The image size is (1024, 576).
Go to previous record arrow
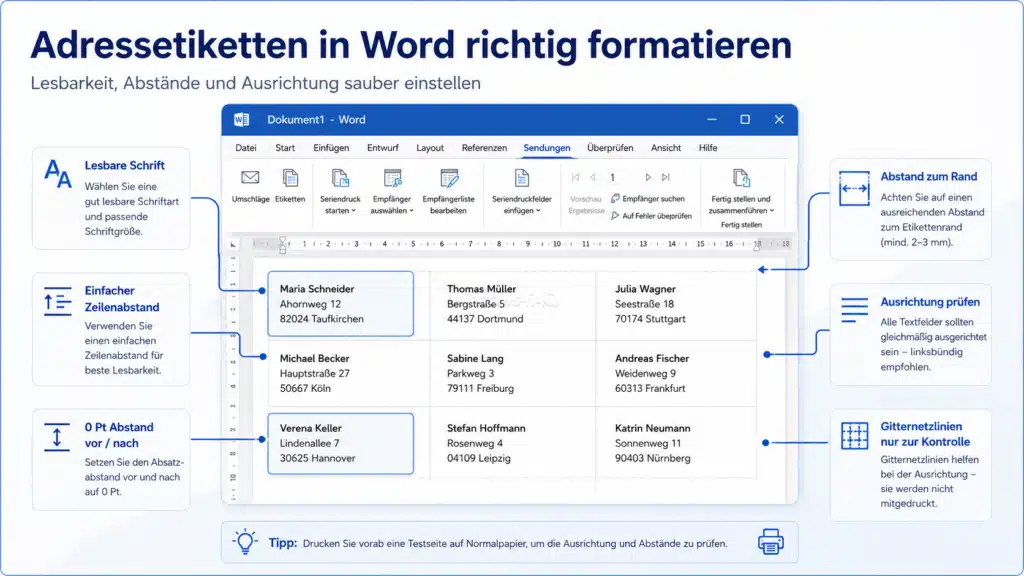593,177
